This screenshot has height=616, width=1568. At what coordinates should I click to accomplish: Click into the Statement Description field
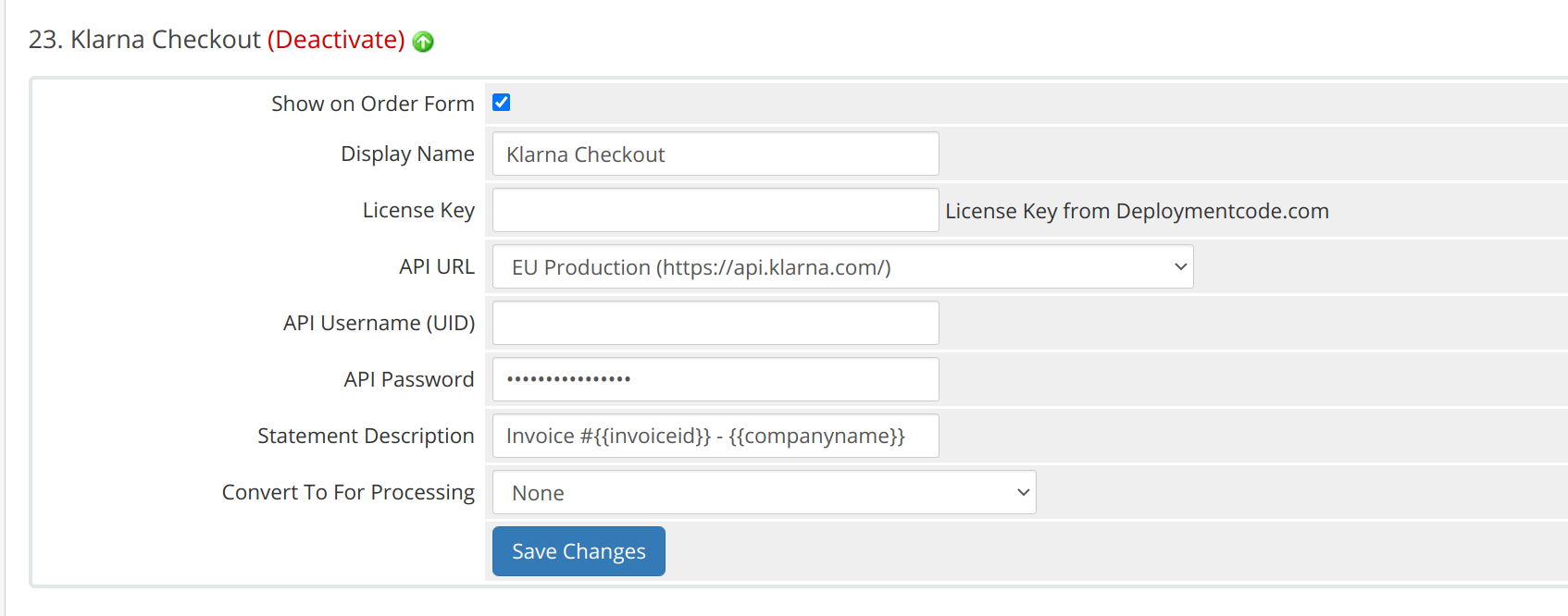pos(716,436)
